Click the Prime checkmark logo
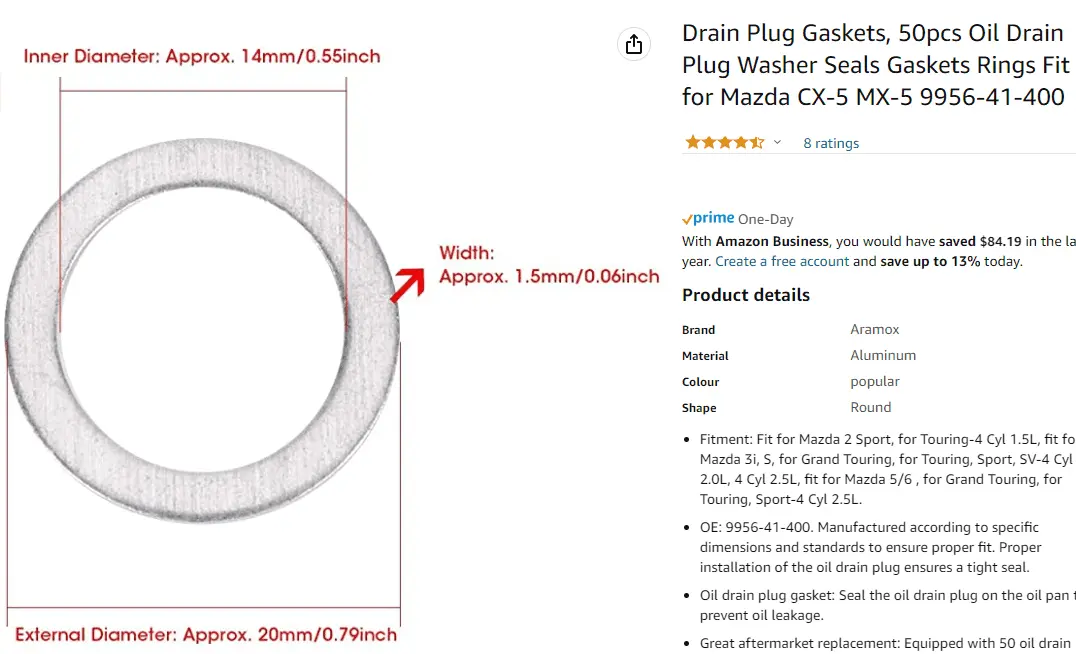1076x654 pixels. [708, 218]
